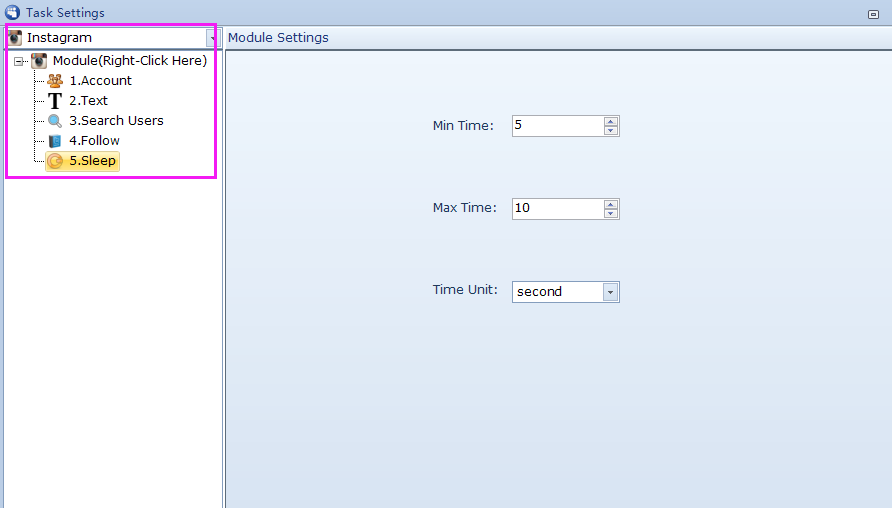This screenshot has width=892, height=508.
Task: Increase Max Time with up arrow
Action: click(x=611, y=204)
